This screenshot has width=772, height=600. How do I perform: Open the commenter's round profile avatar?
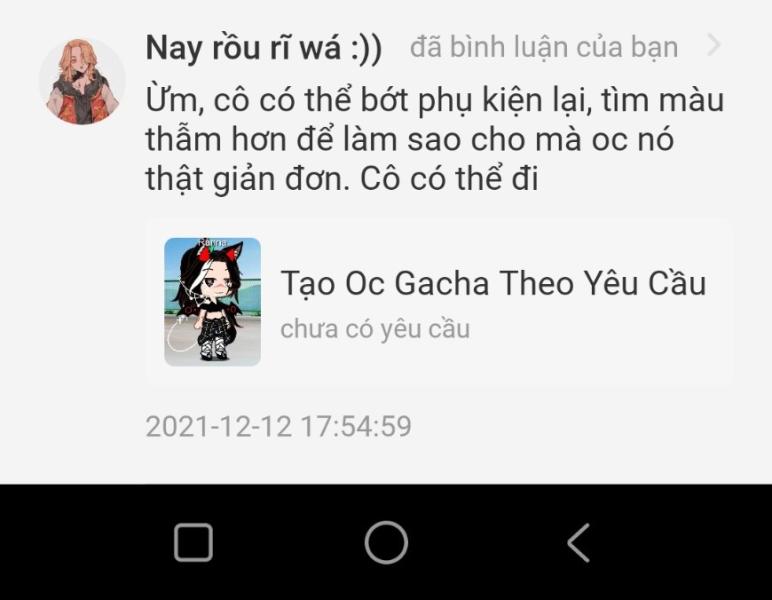[82, 81]
